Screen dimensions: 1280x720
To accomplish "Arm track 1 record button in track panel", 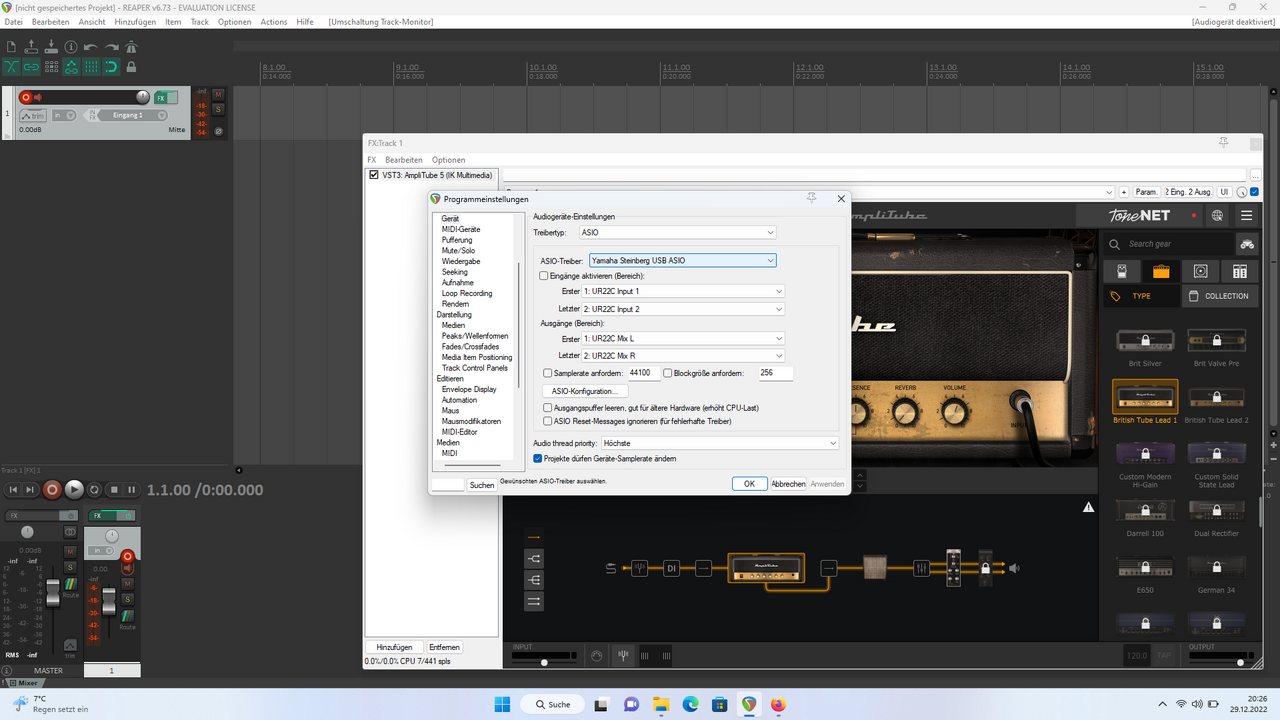I will coord(26,97).
